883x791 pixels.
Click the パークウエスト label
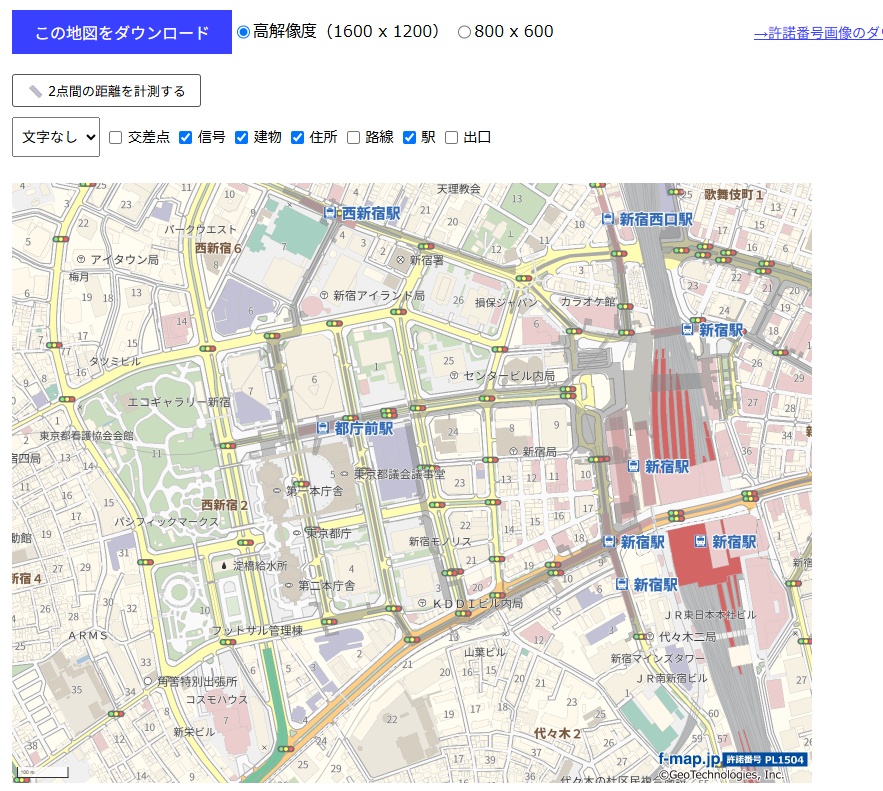coord(200,229)
